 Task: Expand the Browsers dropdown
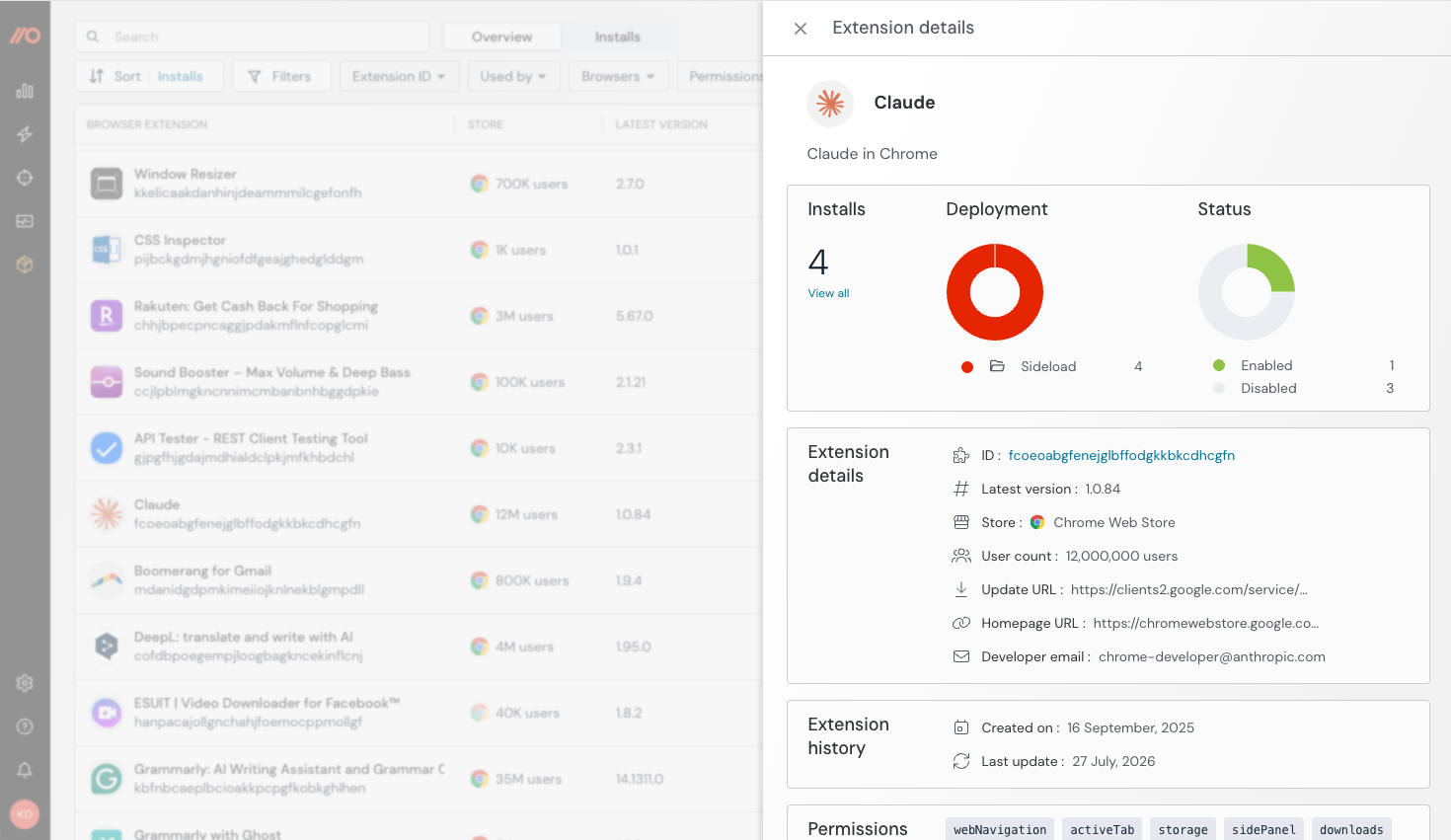tap(618, 76)
